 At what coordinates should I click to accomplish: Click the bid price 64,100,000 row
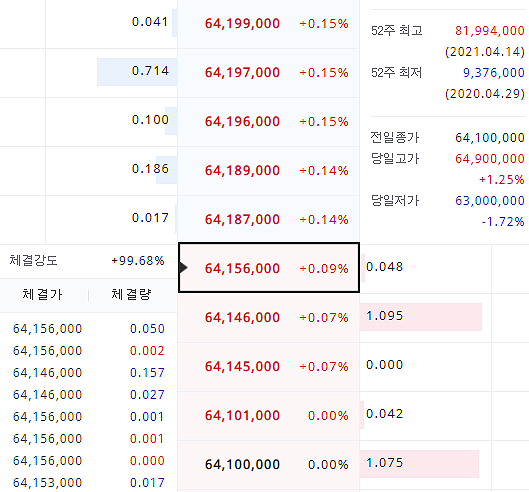(x=269, y=464)
